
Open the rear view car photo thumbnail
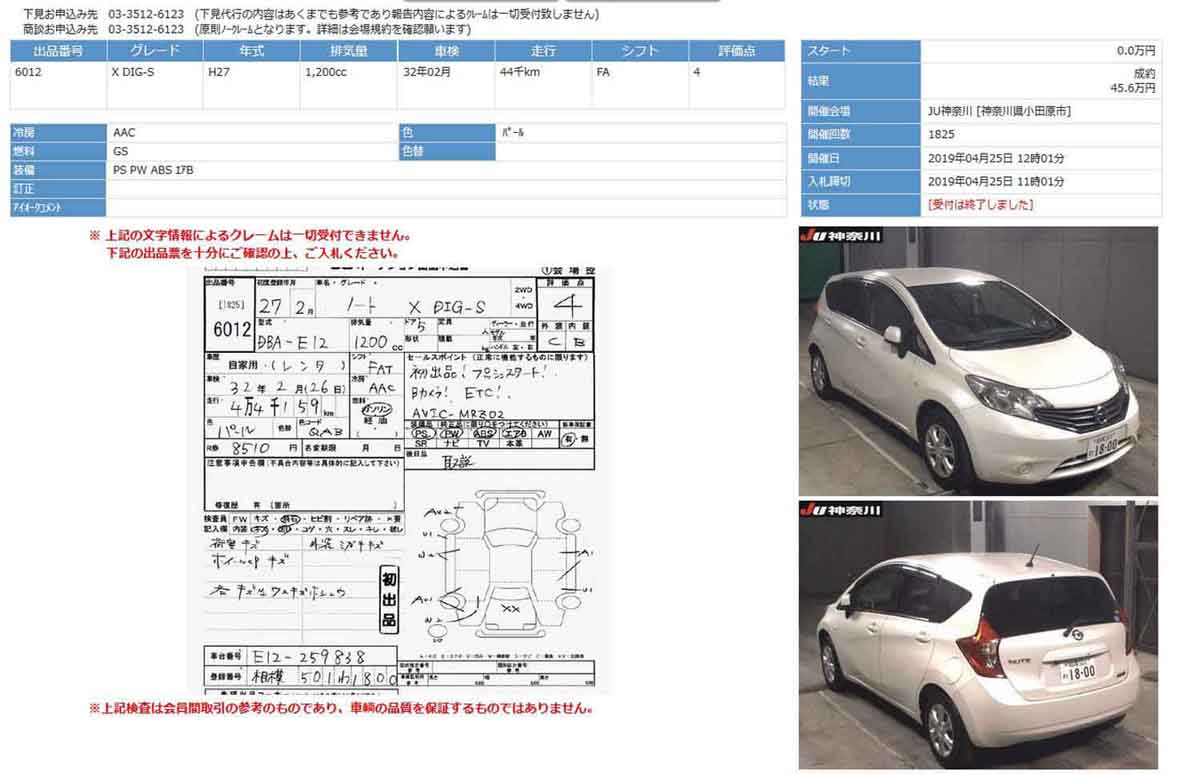tap(978, 635)
